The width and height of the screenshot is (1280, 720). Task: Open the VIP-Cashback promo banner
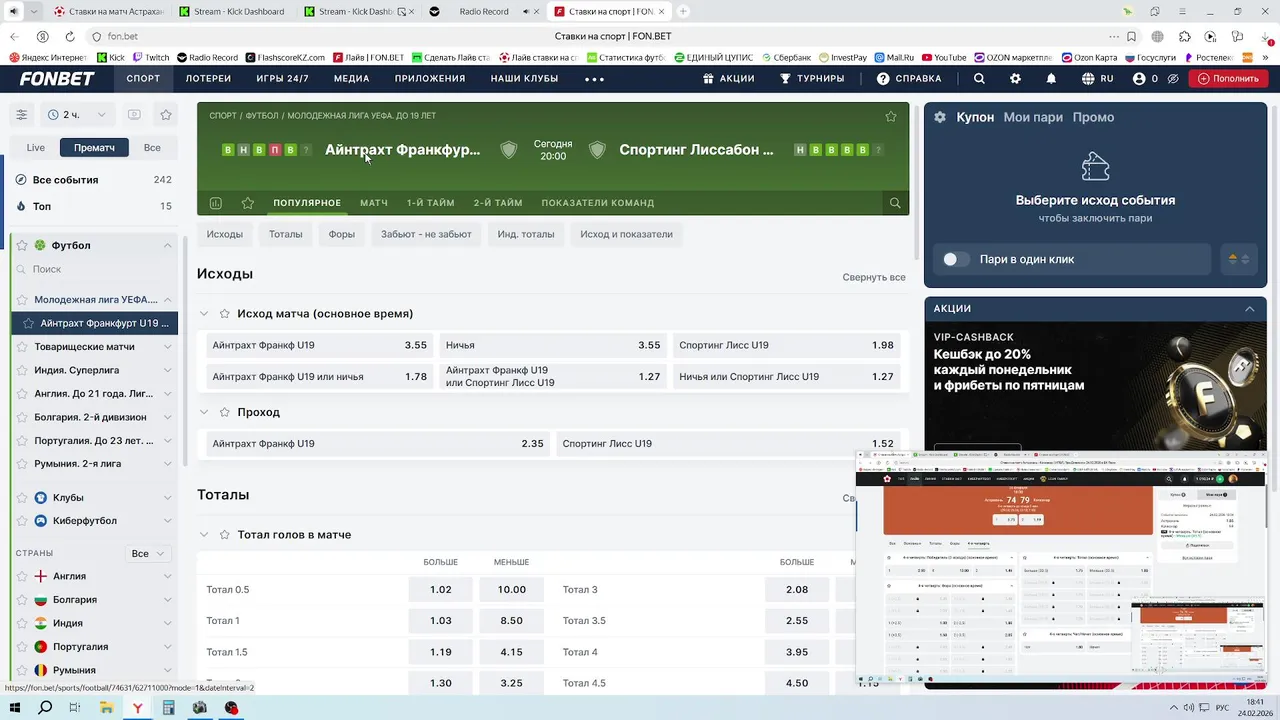point(1095,385)
